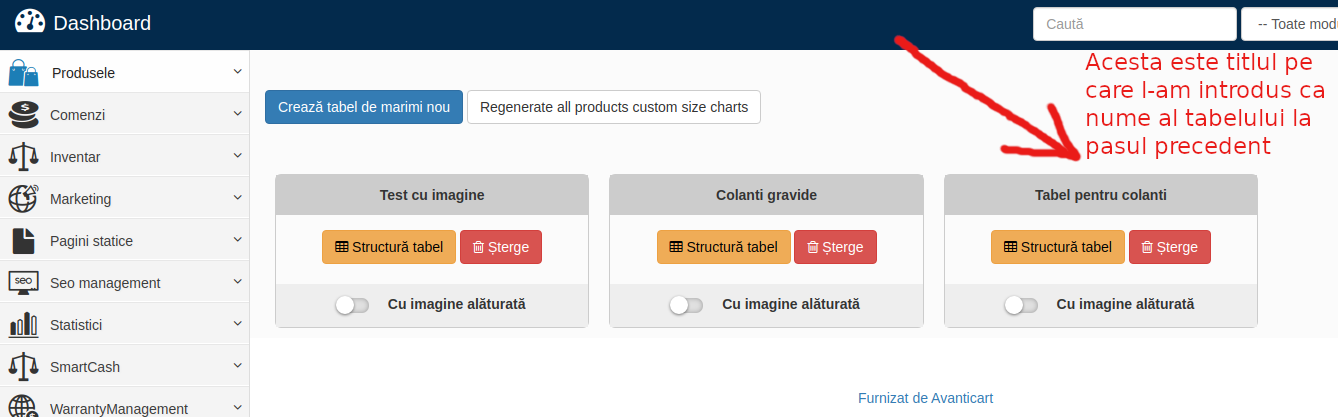Screen dimensions: 1338x417
Task: Delete the Colanti gravide table
Action: click(835, 247)
